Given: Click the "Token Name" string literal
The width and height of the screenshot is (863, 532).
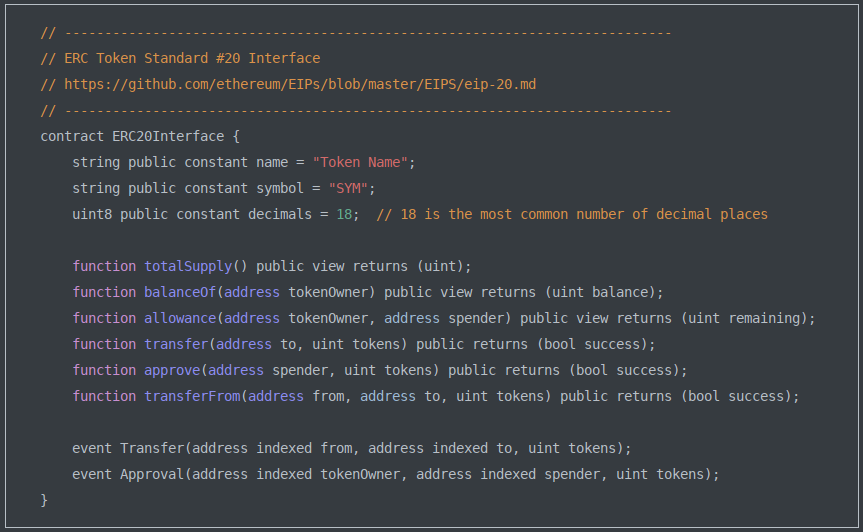Looking at the screenshot, I should pyautogui.click(x=360, y=162).
